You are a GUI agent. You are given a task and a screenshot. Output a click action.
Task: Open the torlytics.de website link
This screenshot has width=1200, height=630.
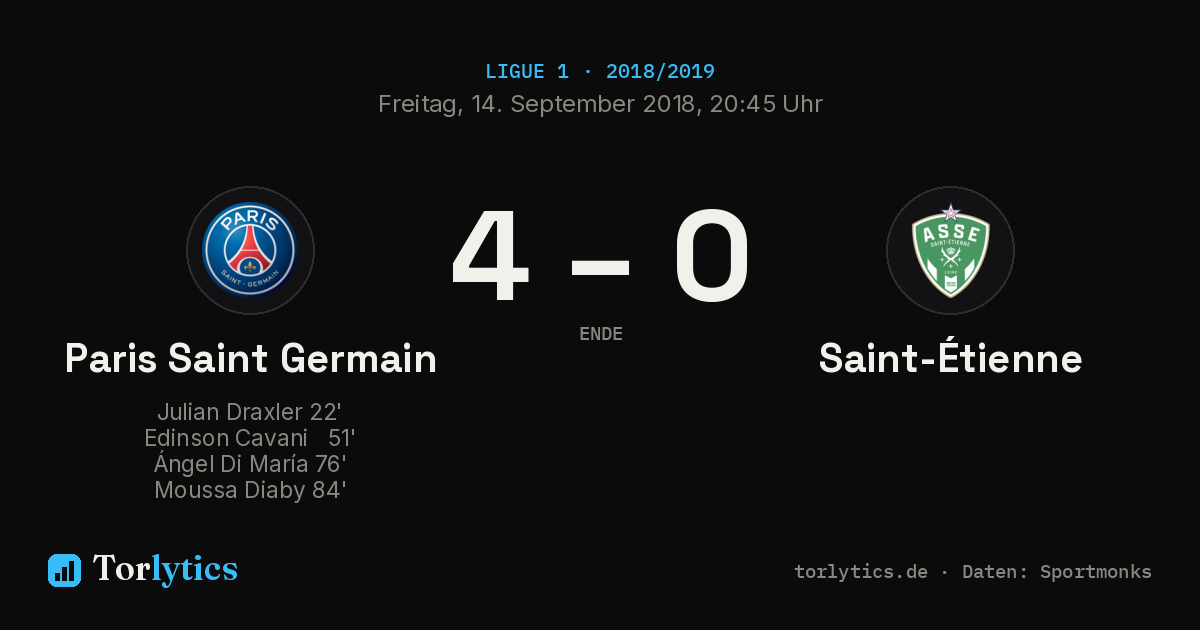click(x=861, y=572)
